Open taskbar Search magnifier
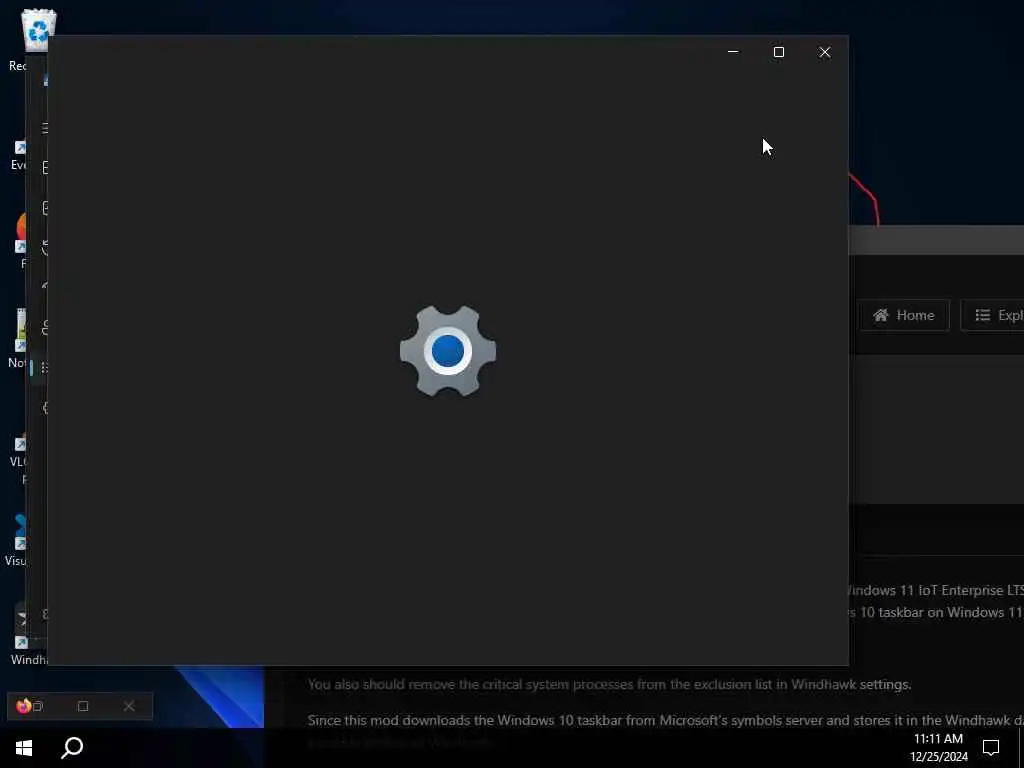This screenshot has height=768, width=1024. tap(72, 748)
